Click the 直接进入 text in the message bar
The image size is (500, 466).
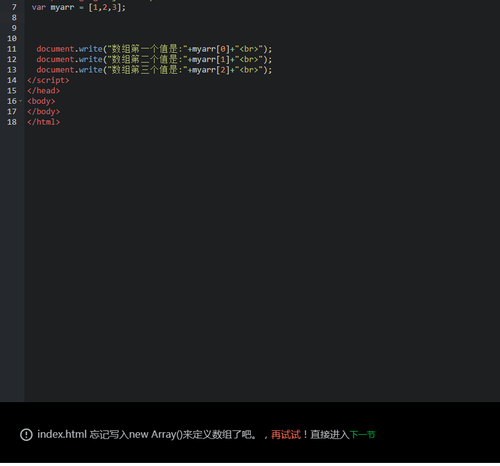click(330, 435)
